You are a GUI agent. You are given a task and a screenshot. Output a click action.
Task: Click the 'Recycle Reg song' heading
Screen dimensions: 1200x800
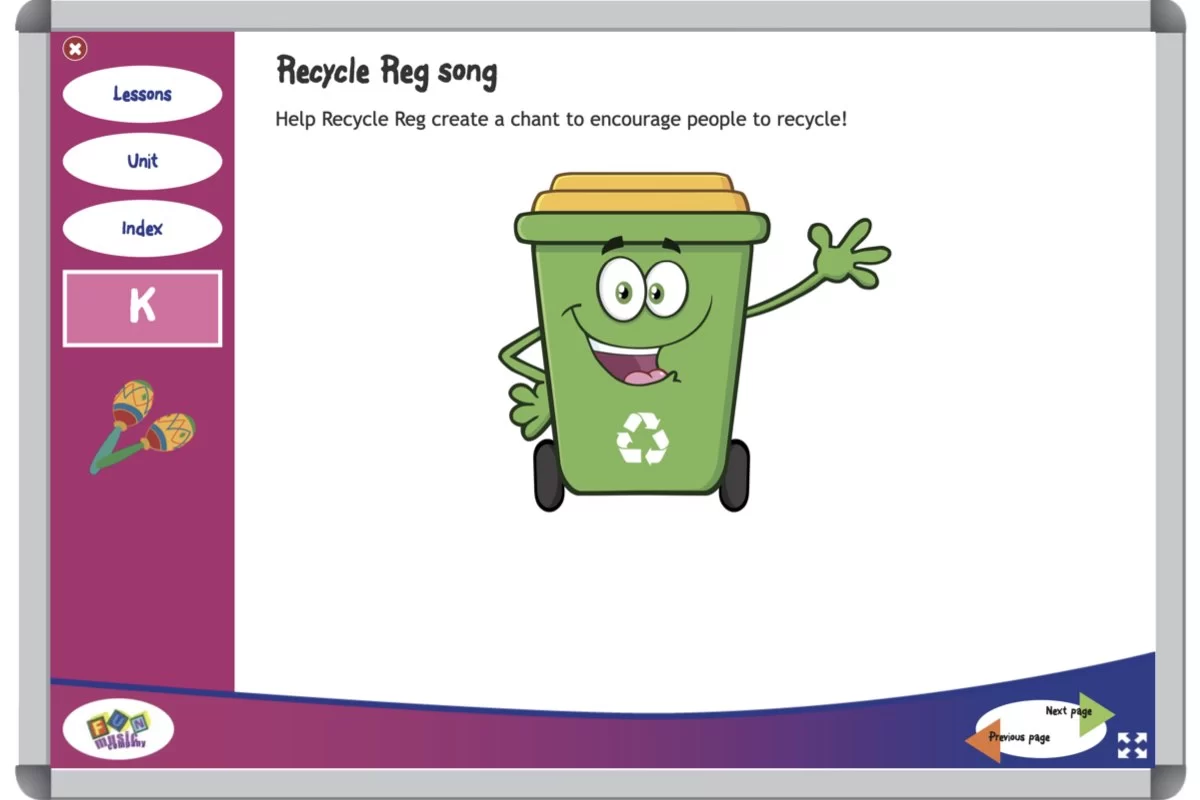(x=386, y=72)
